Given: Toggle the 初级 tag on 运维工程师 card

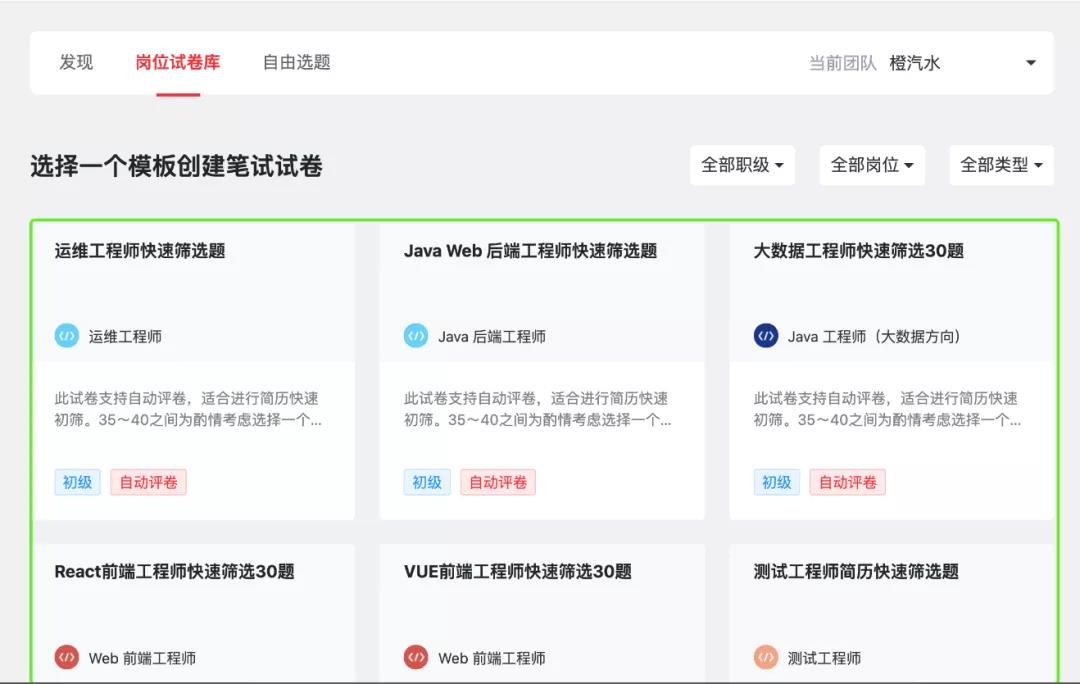Looking at the screenshot, I should click(x=77, y=481).
